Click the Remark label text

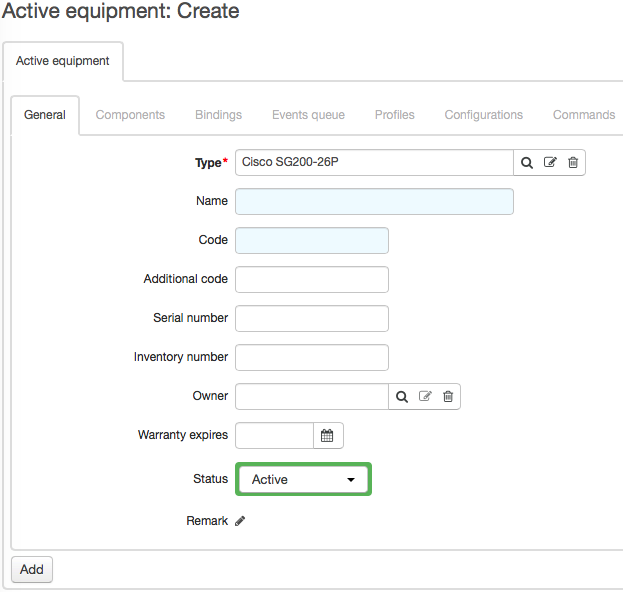[x=207, y=520]
